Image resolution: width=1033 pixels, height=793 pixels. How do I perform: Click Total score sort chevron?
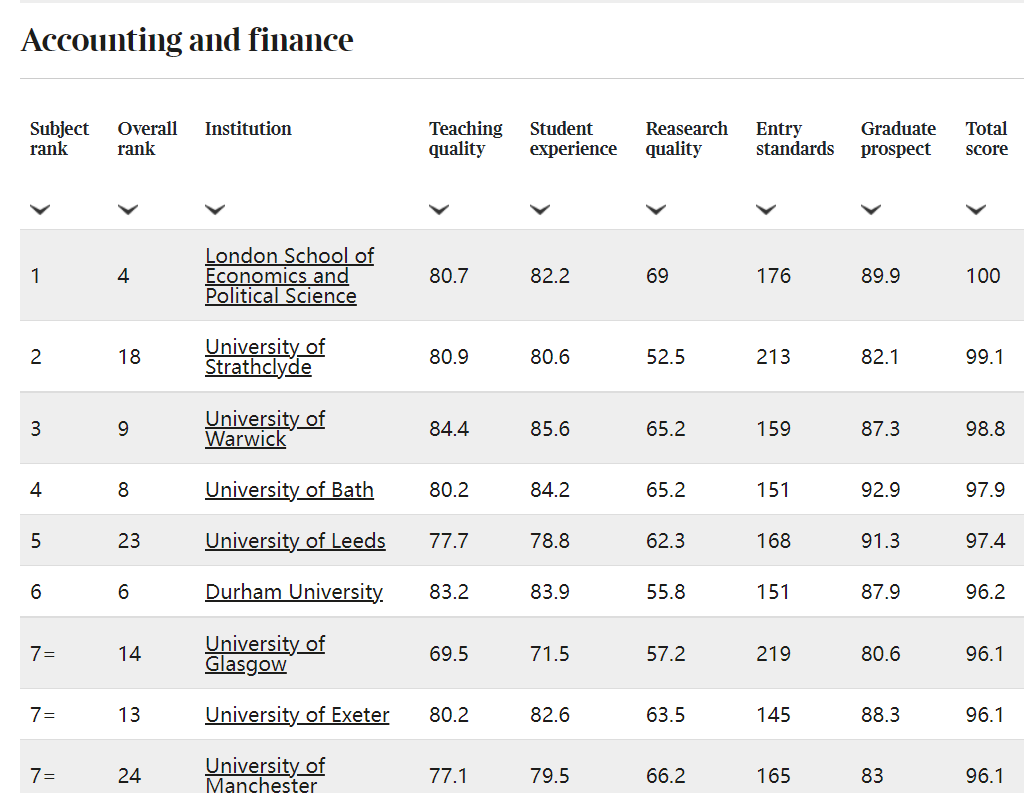[976, 210]
